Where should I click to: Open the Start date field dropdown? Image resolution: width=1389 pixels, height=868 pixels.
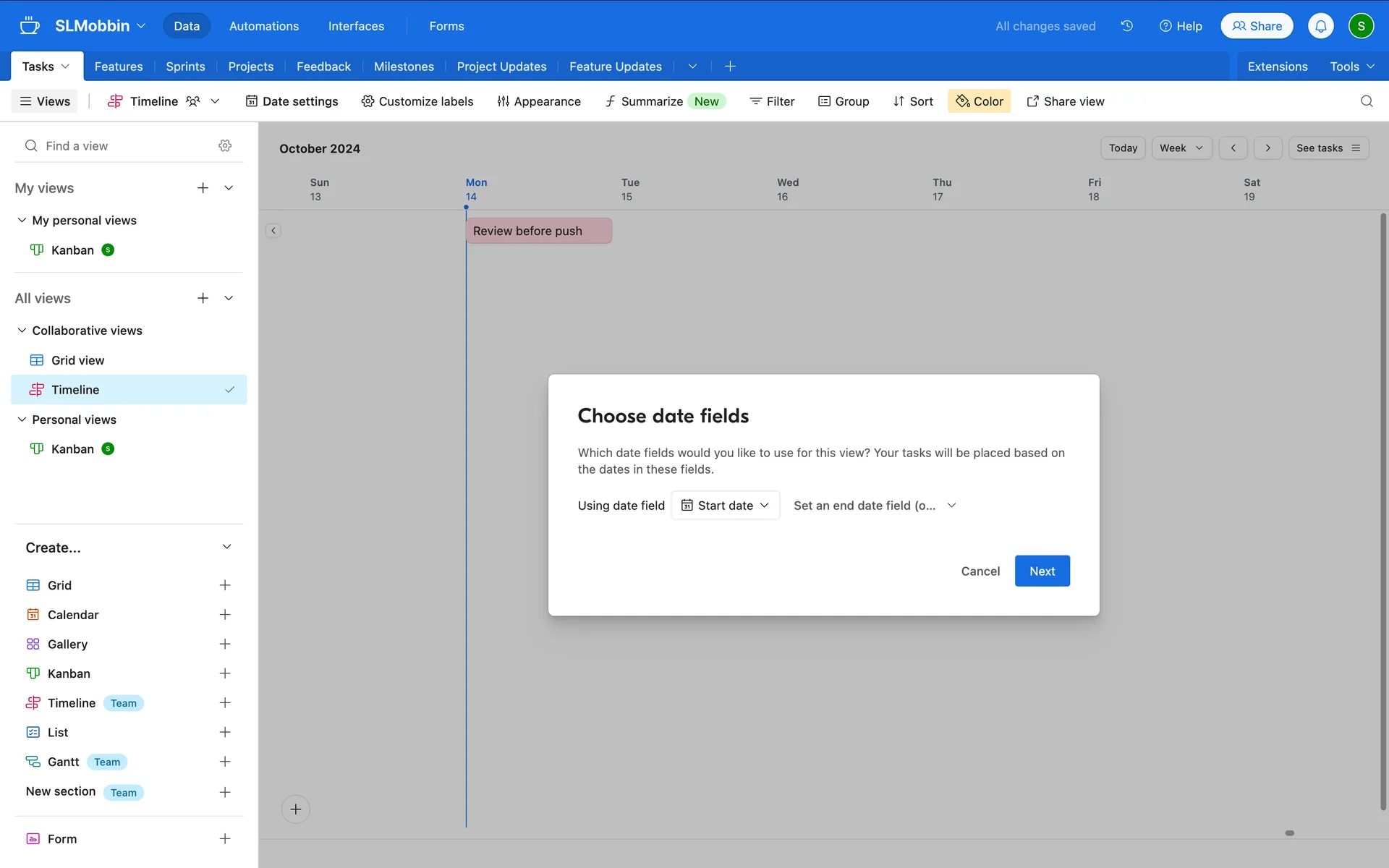(725, 506)
